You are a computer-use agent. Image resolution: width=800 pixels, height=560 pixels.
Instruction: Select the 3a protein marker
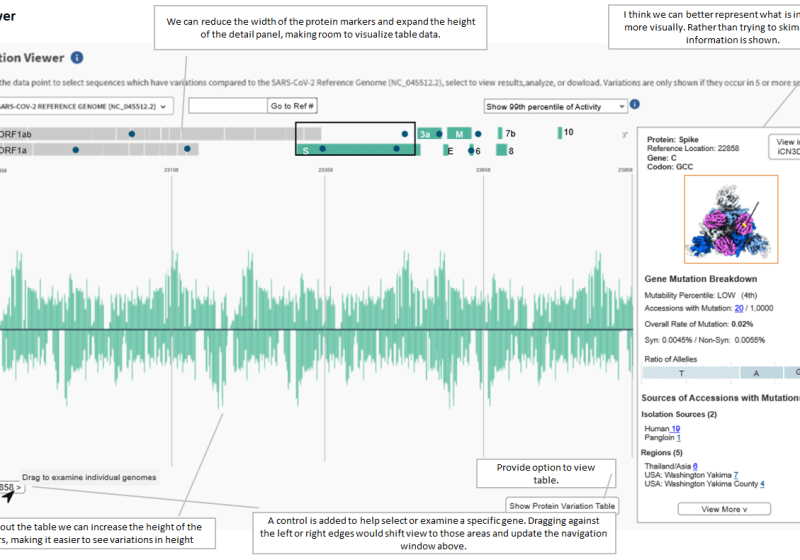click(429, 134)
